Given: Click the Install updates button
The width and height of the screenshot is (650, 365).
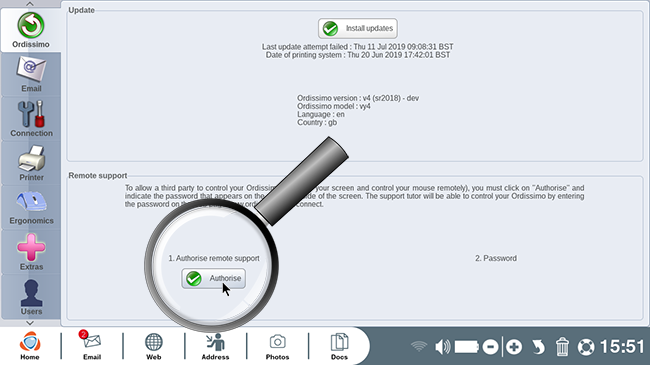Looking at the screenshot, I should coord(358,28).
